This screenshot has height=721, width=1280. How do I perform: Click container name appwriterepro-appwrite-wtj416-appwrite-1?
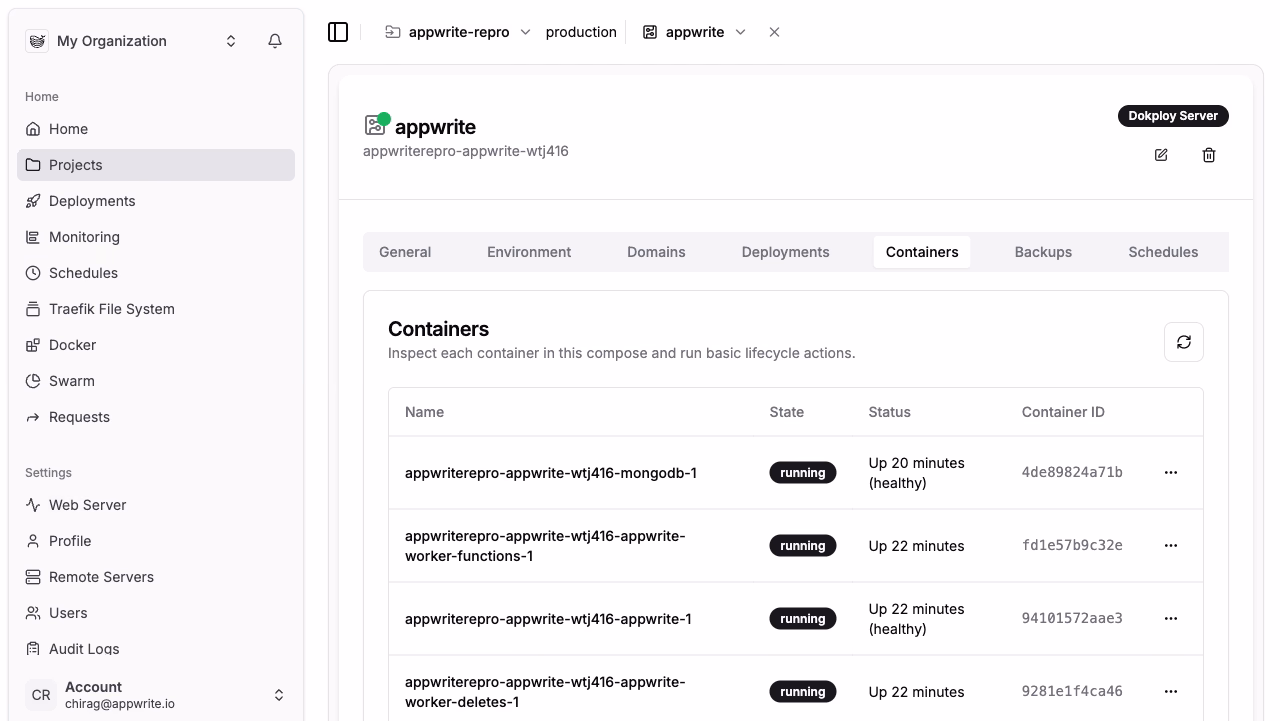(548, 619)
